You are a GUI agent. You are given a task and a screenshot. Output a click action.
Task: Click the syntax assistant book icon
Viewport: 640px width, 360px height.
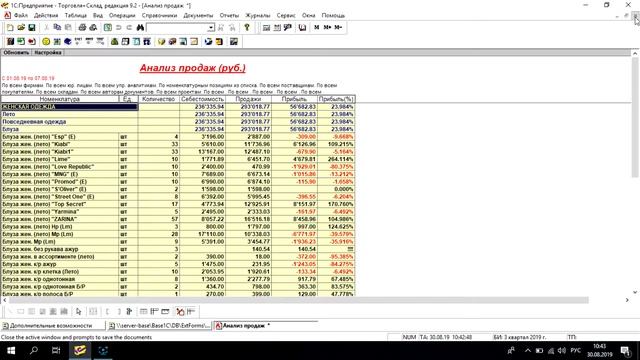click(x=302, y=27)
